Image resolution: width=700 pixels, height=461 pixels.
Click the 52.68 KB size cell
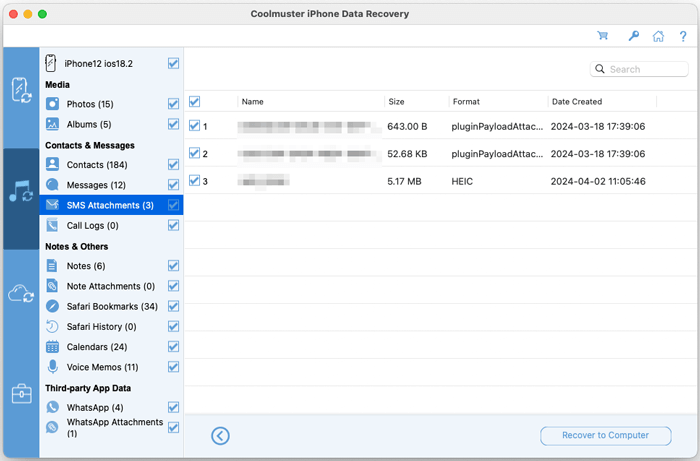(407, 154)
